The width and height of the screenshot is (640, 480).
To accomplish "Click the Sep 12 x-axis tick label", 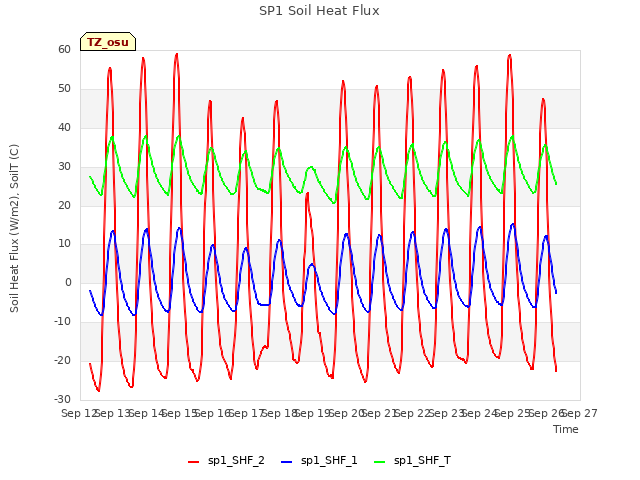I will (x=79, y=413).
